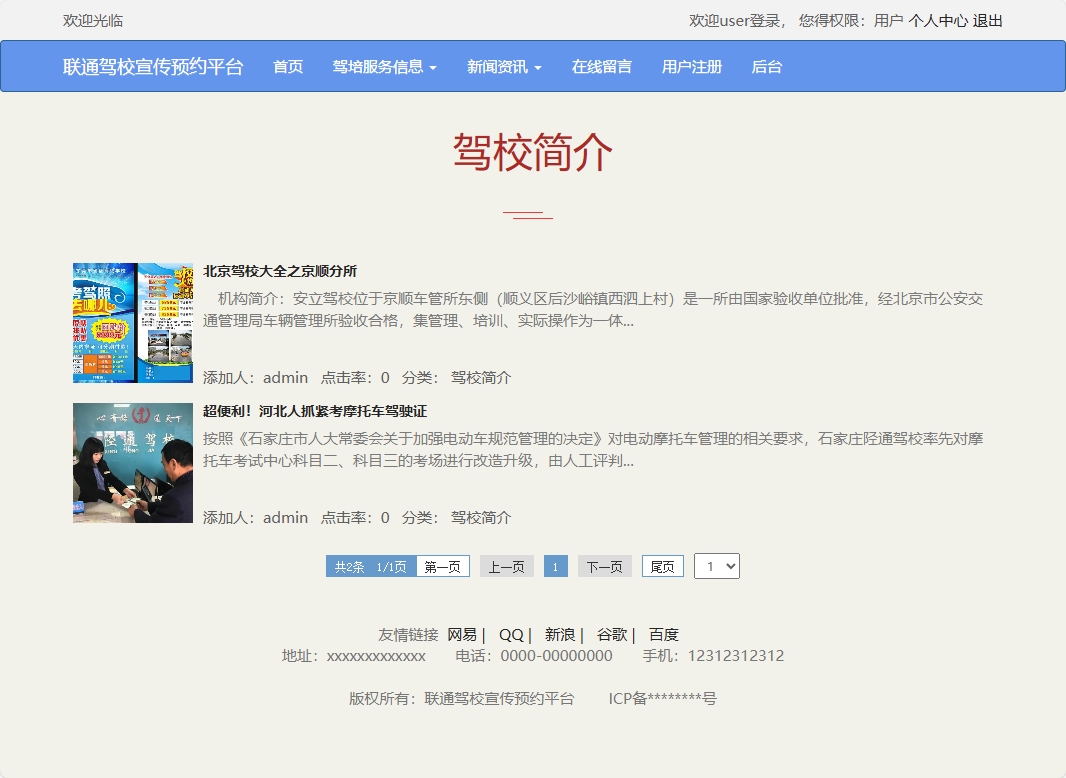
Task: Open the 用户注册 page
Action: [x=691, y=66]
